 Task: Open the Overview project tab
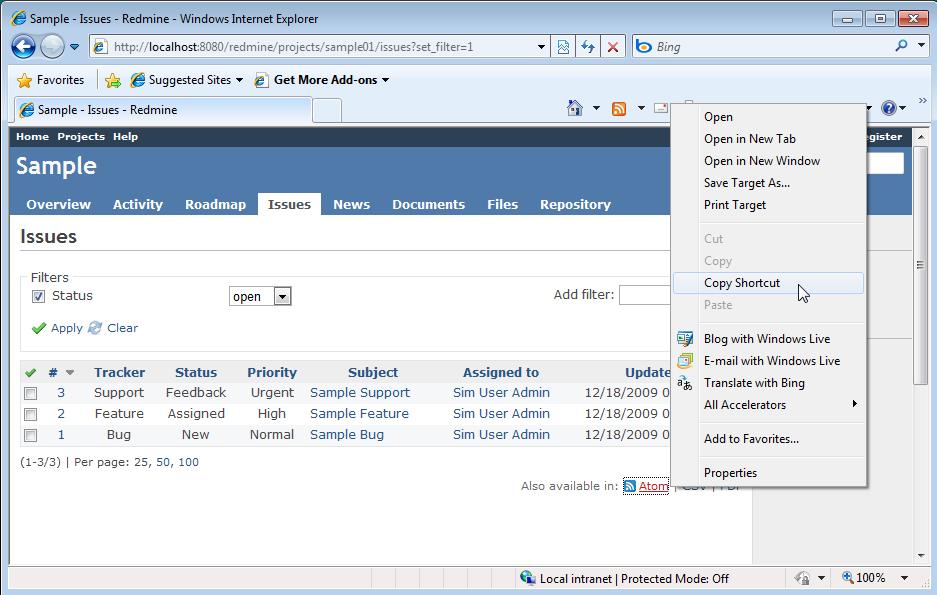[x=59, y=204]
